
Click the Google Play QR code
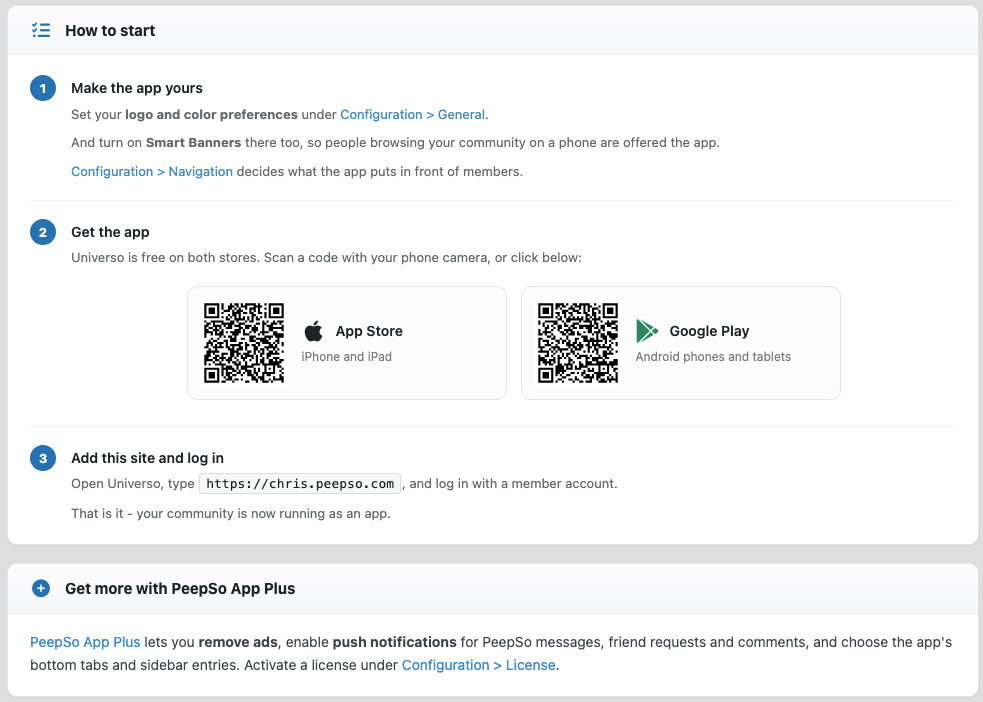click(x=578, y=343)
